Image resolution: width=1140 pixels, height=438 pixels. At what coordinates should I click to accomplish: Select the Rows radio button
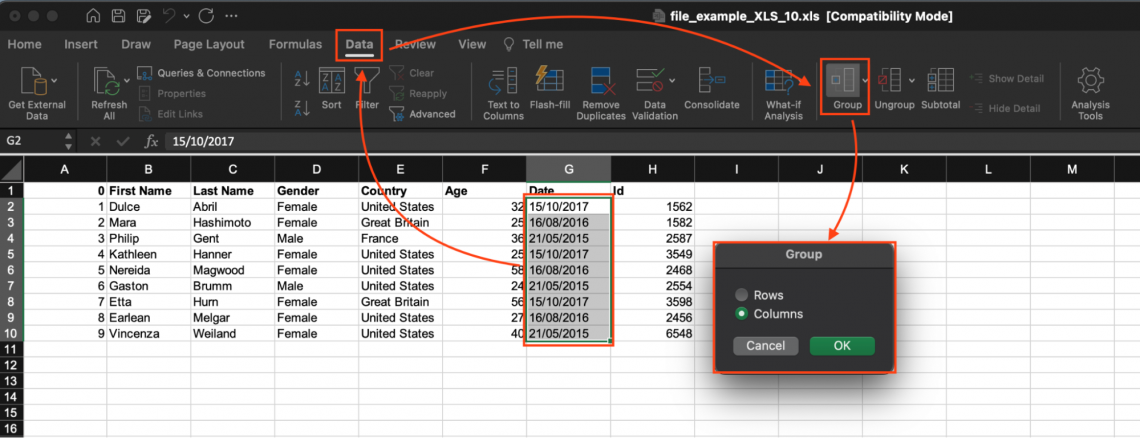(741, 295)
